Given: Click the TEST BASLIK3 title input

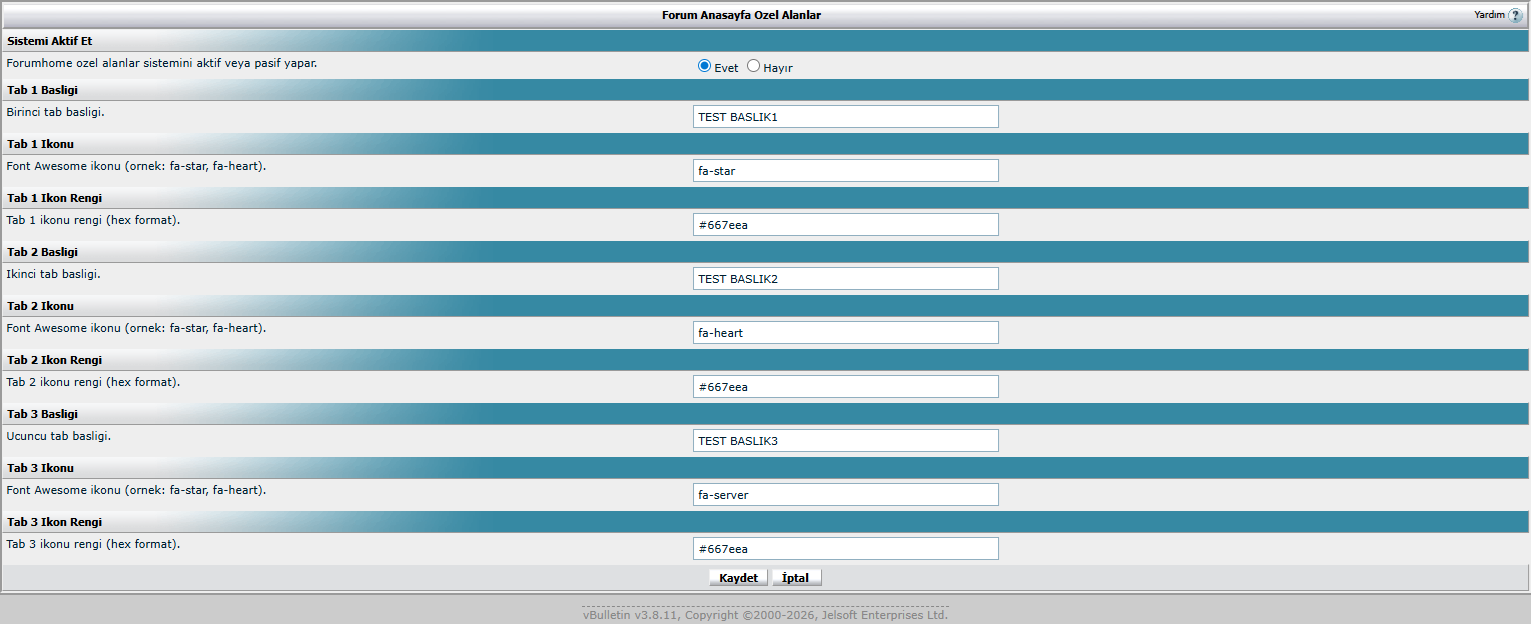Looking at the screenshot, I should coord(845,441).
